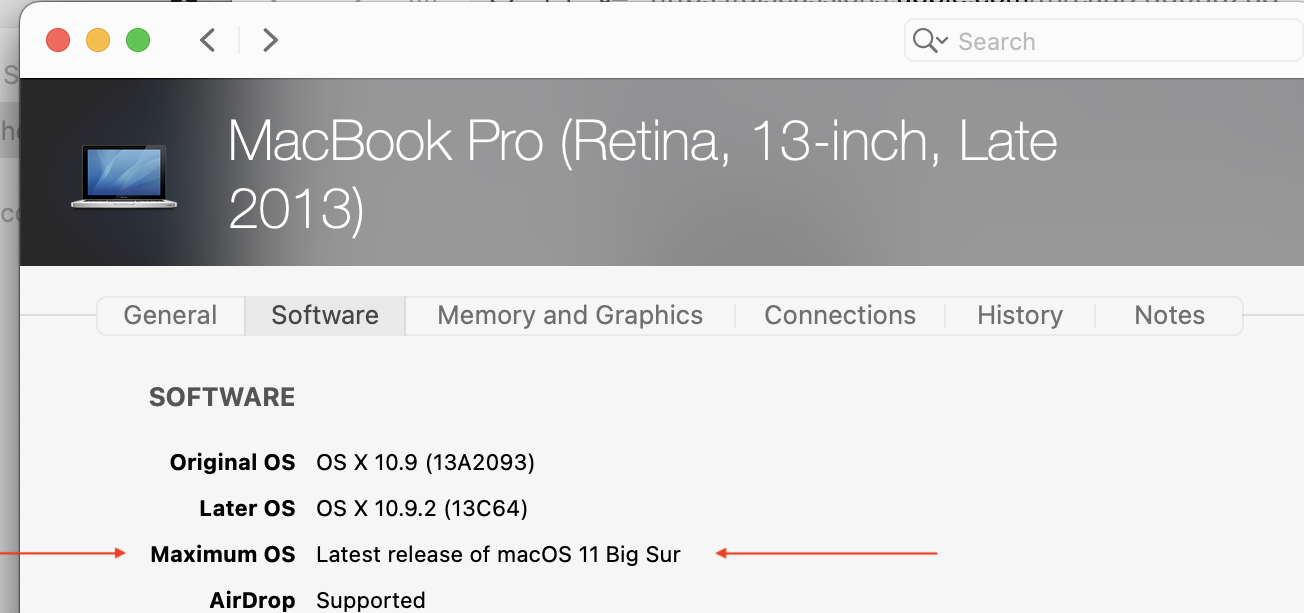Show the Connections tab
The height and width of the screenshot is (613, 1304).
840,316
